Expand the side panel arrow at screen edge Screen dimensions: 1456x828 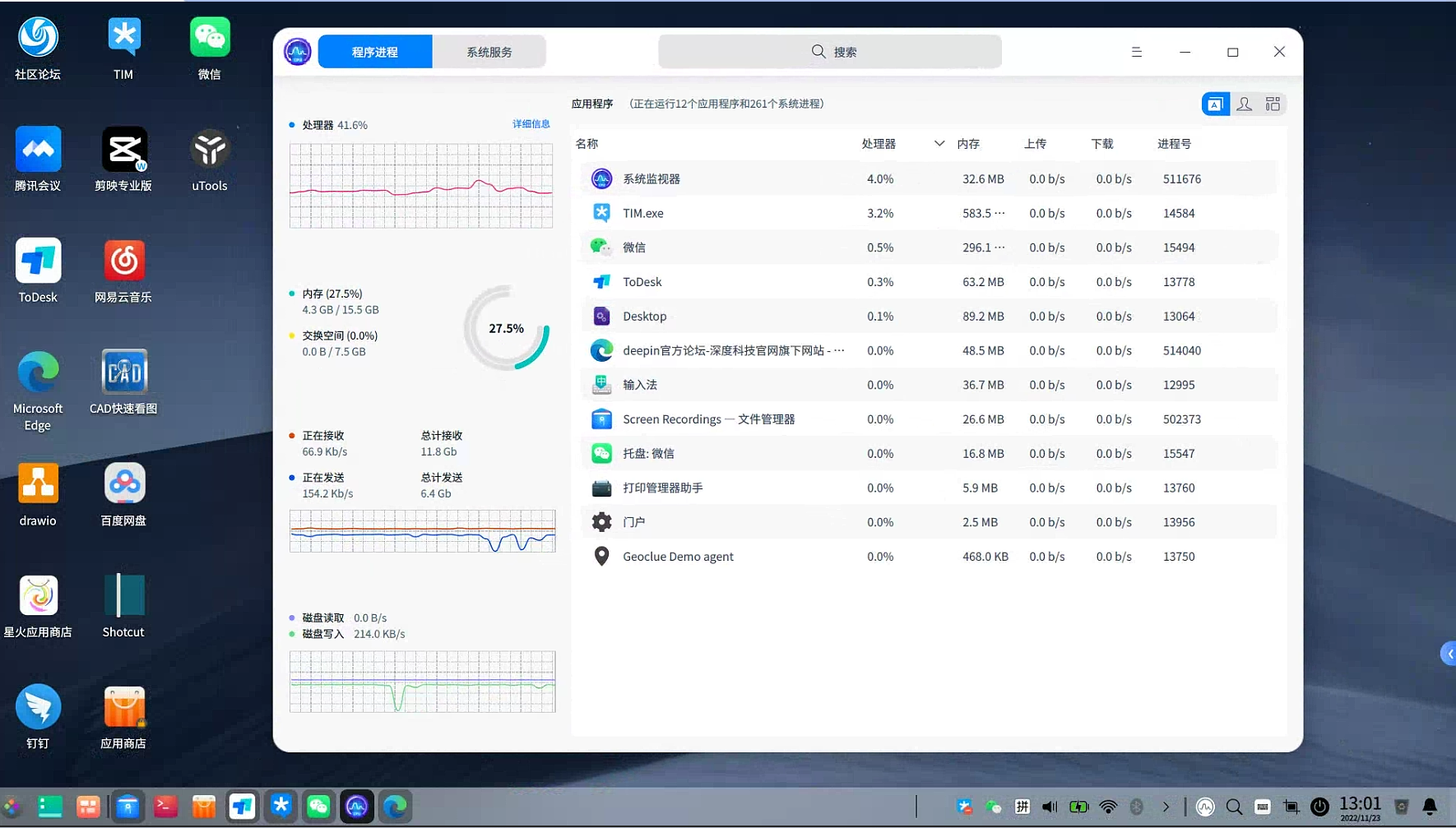click(x=1449, y=654)
